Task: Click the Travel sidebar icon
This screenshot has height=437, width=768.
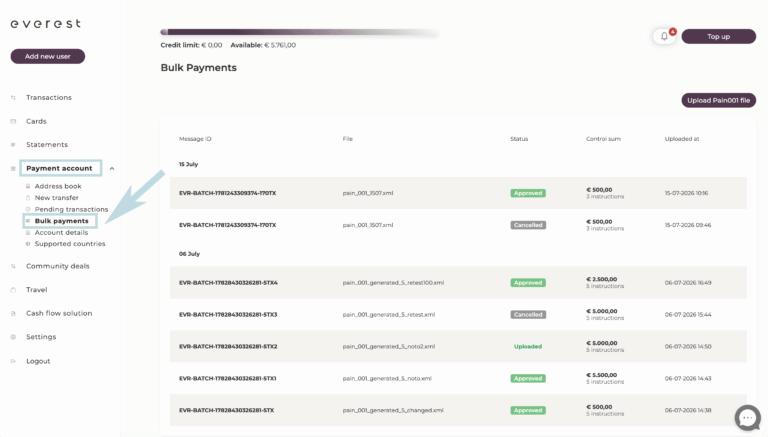Action: [x=13, y=290]
